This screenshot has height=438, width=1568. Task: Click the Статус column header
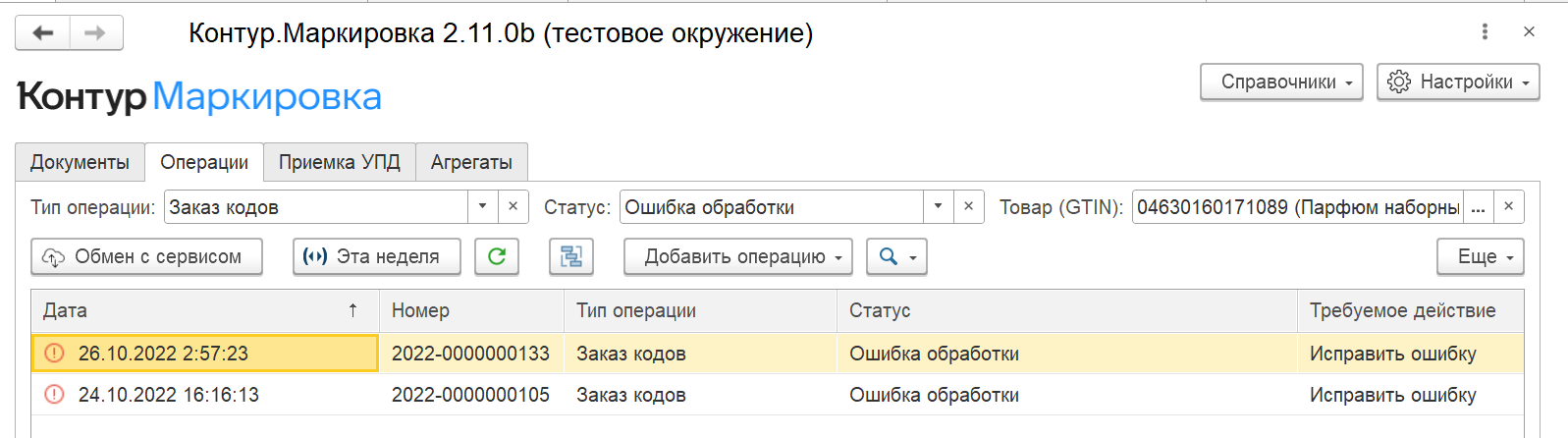tap(1067, 310)
